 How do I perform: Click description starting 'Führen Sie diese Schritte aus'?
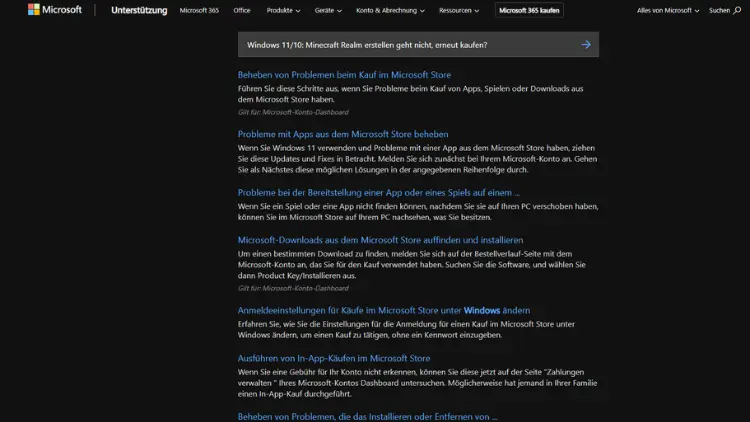(410, 94)
